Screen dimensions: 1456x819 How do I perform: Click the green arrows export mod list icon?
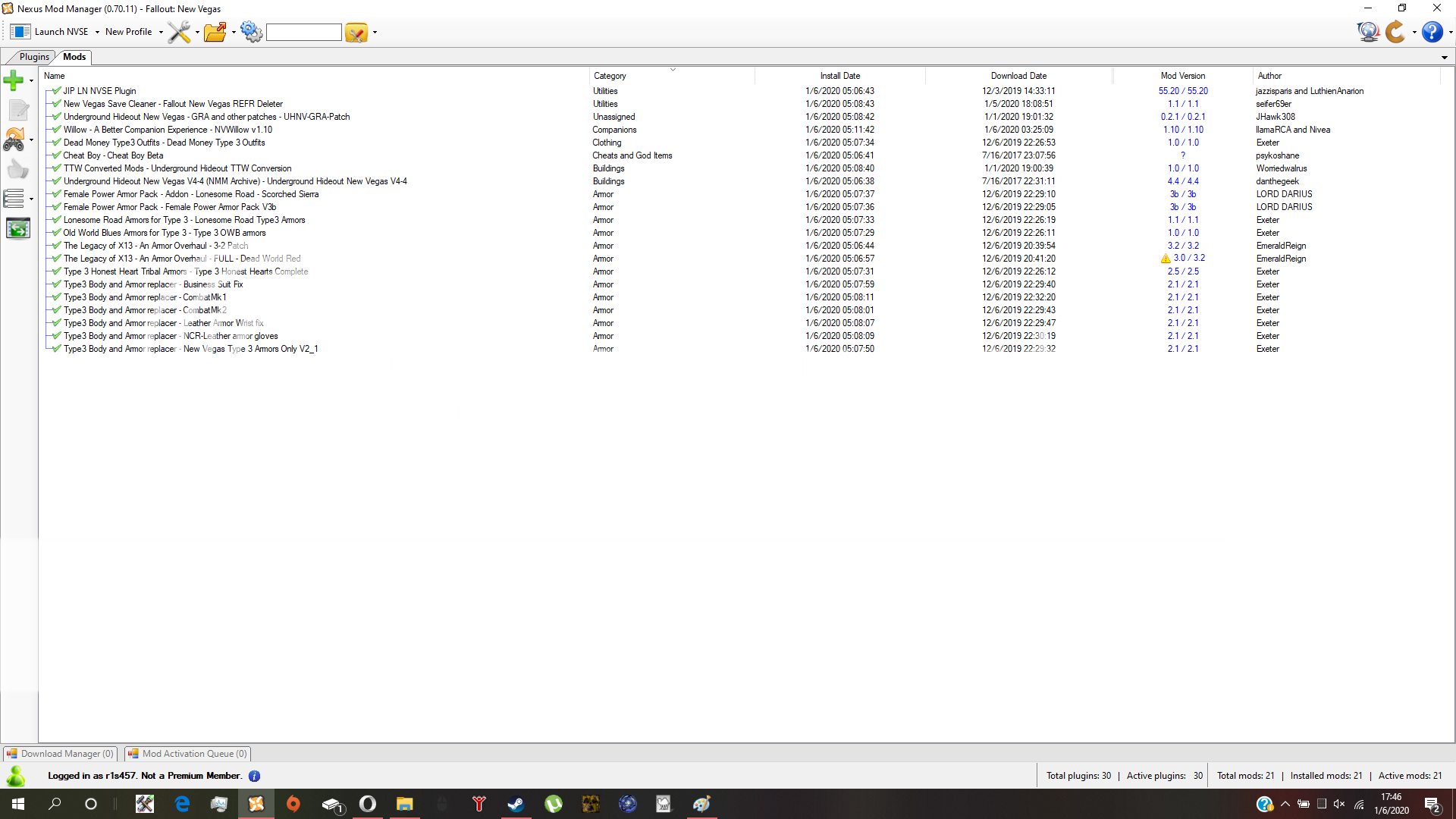point(17,228)
